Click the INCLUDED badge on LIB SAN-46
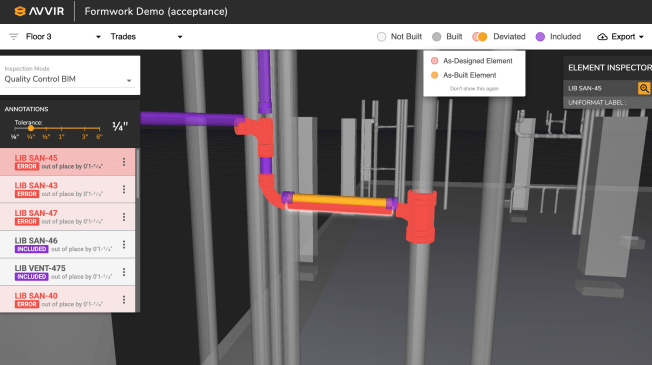Screen dimensions: 652x365 tap(32, 249)
